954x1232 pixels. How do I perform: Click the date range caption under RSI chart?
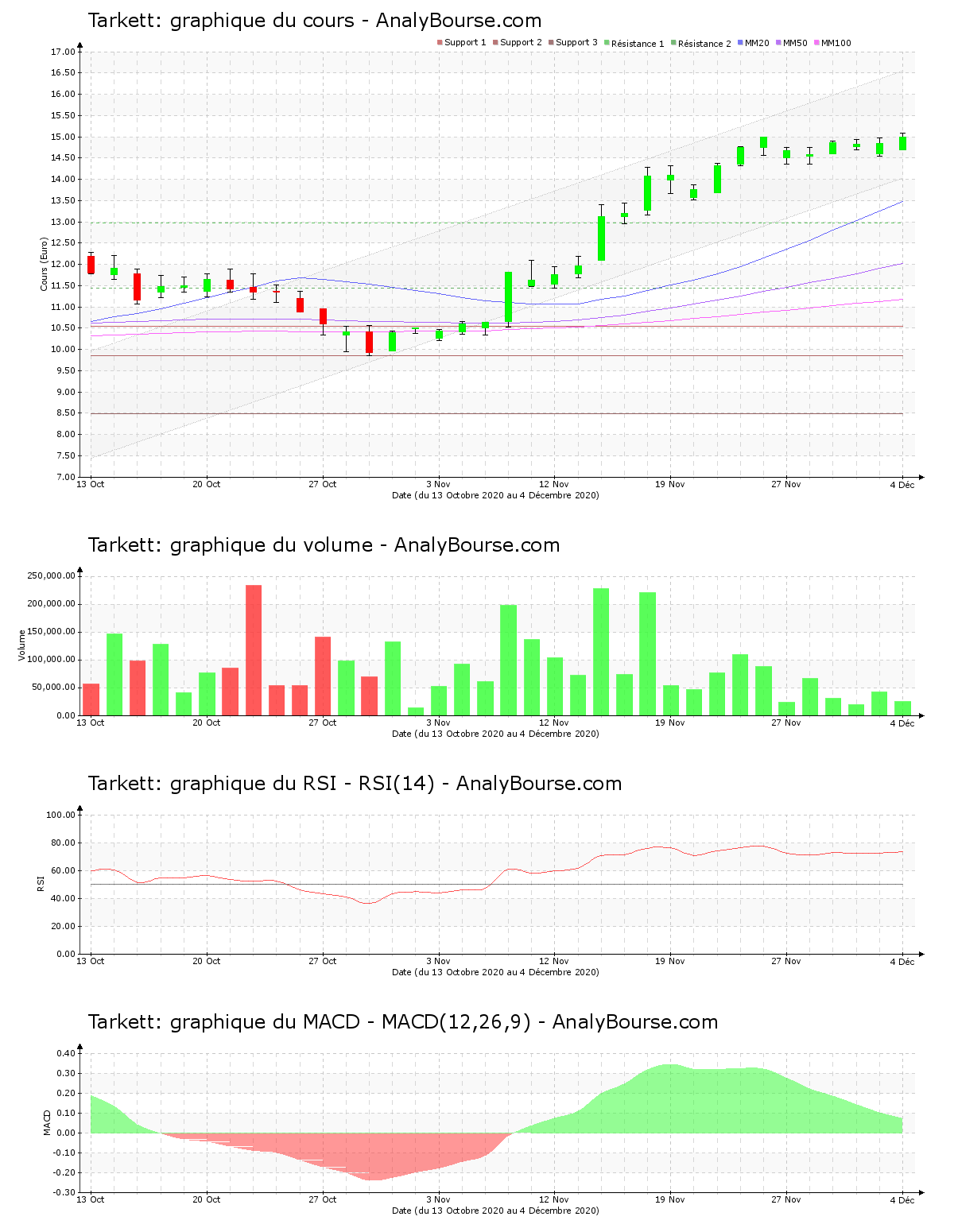click(495, 972)
